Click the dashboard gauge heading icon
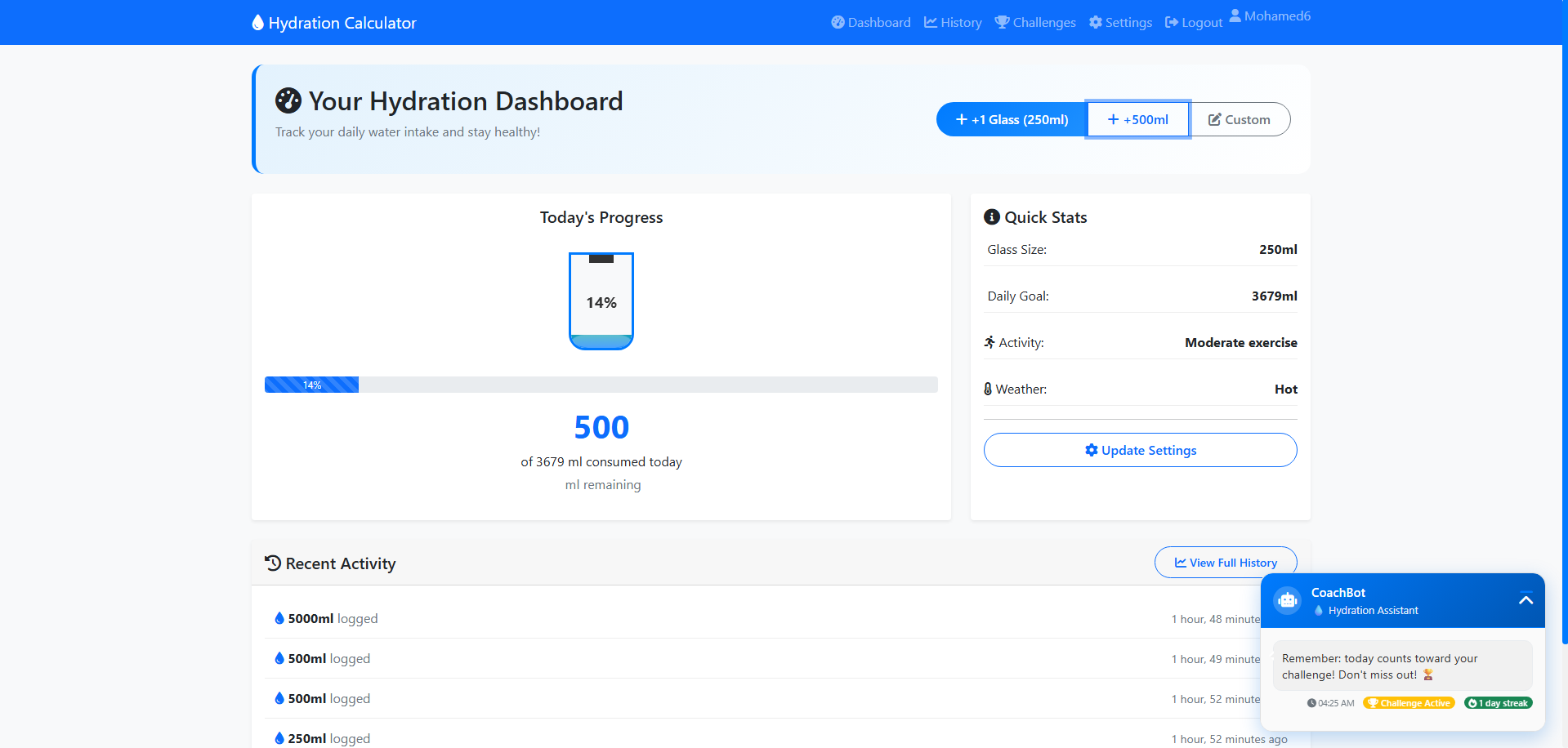 click(288, 100)
